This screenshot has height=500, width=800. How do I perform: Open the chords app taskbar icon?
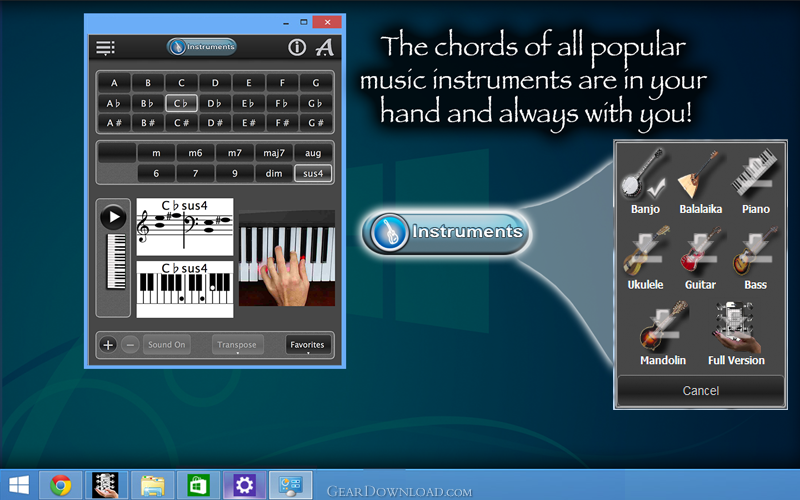pyautogui.click(x=106, y=485)
